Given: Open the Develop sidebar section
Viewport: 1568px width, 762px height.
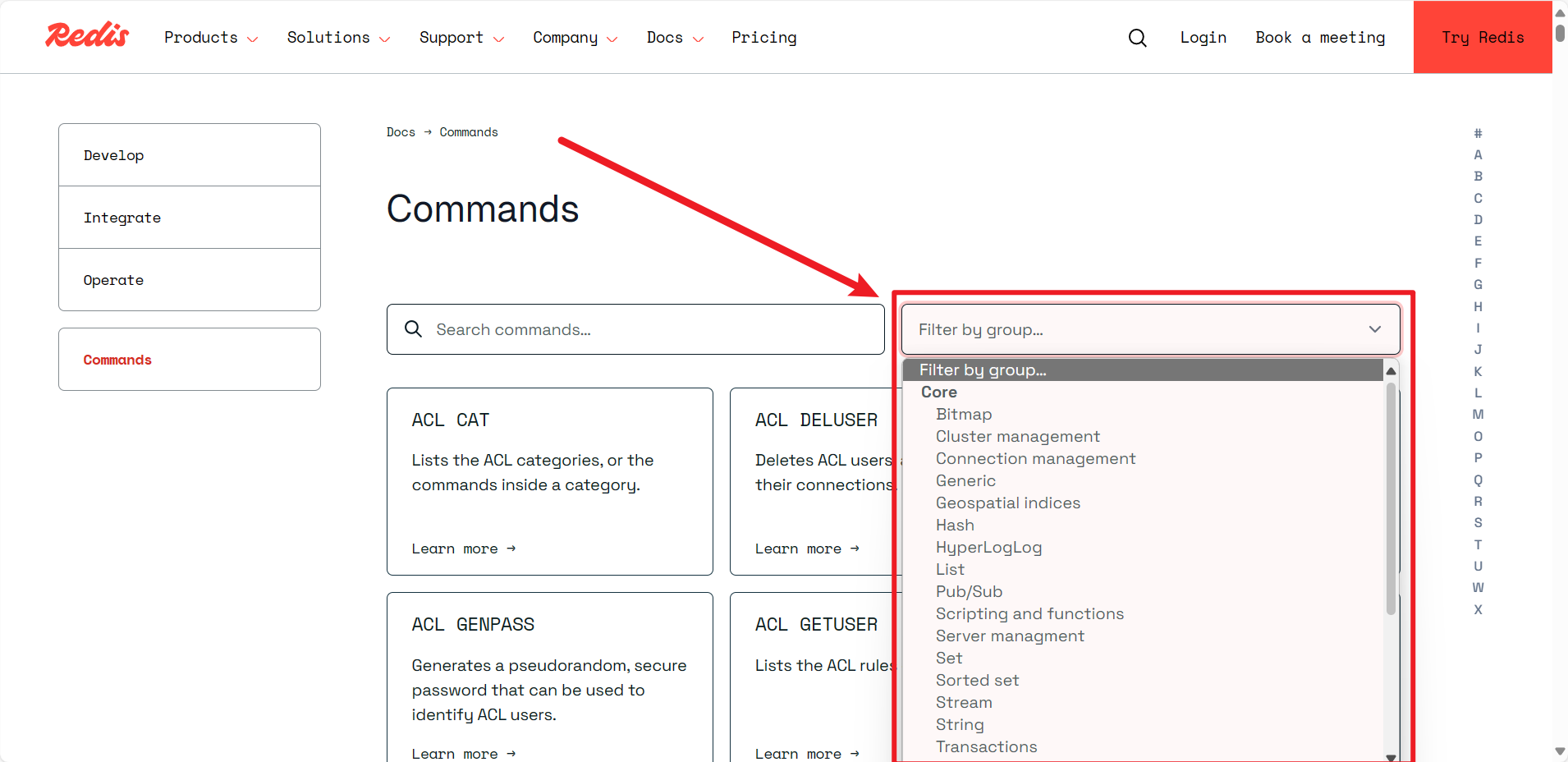Looking at the screenshot, I should click(x=190, y=155).
